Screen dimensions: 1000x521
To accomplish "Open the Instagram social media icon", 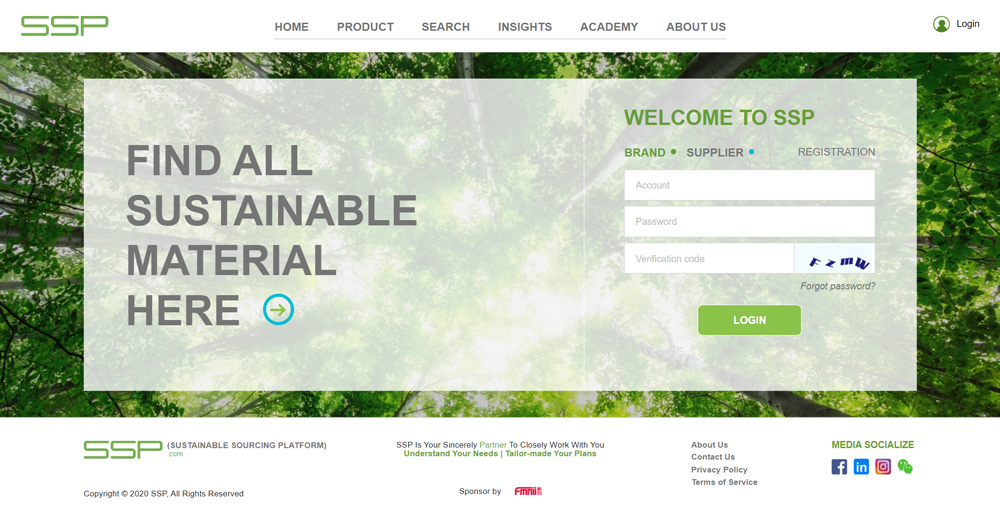I will 883,467.
